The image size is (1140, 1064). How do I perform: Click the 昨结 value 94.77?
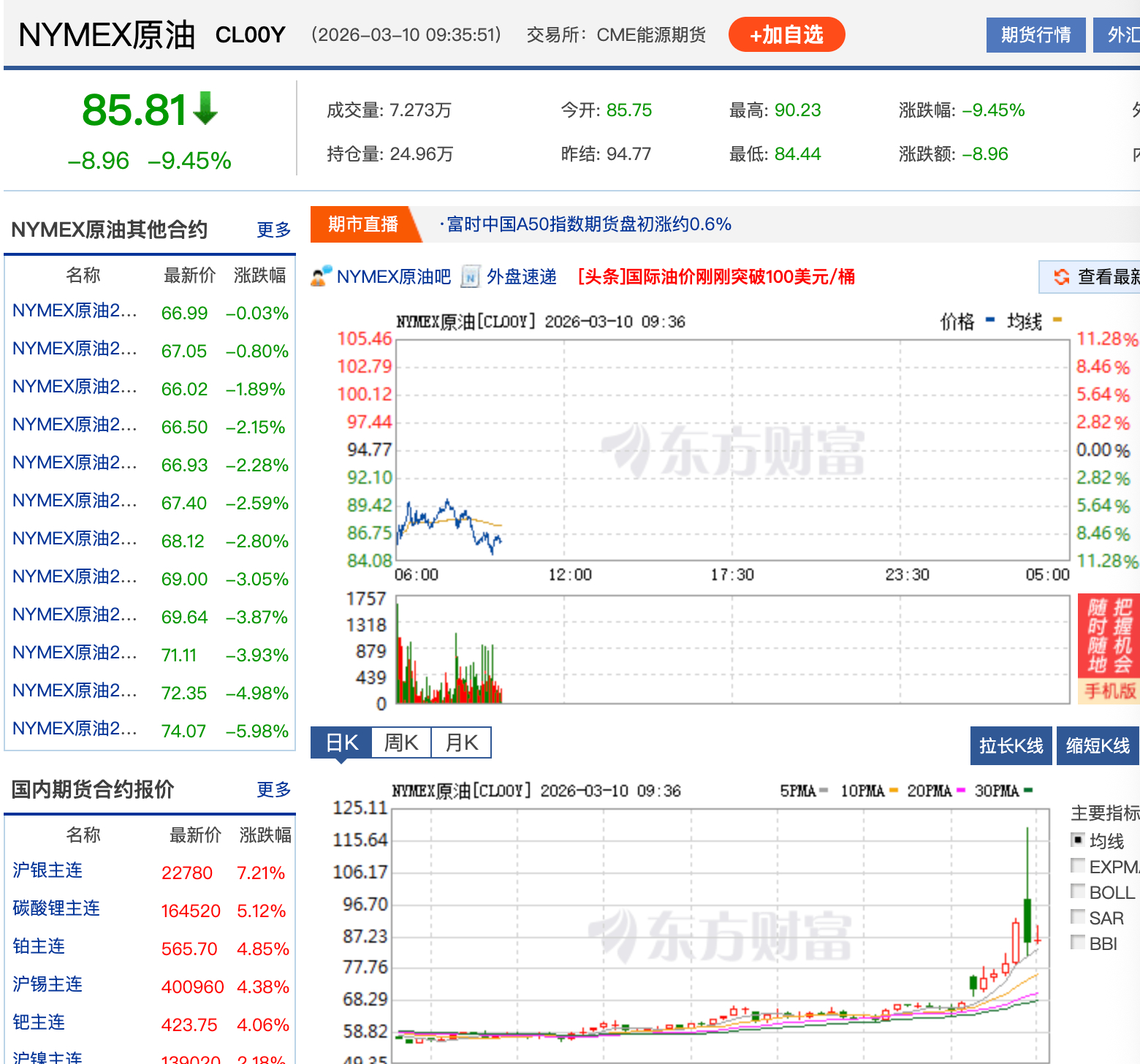629,154
